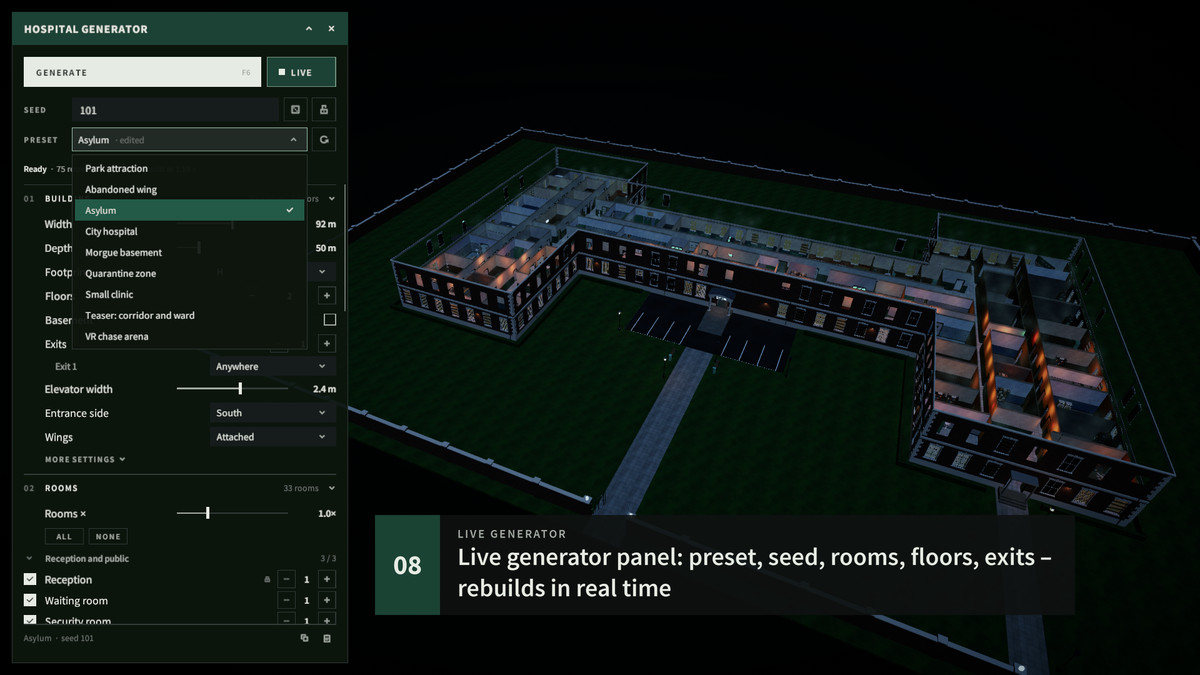The height and width of the screenshot is (675, 1200).
Task: Adjust the Rooms multiplier slider
Action: [x=232, y=513]
